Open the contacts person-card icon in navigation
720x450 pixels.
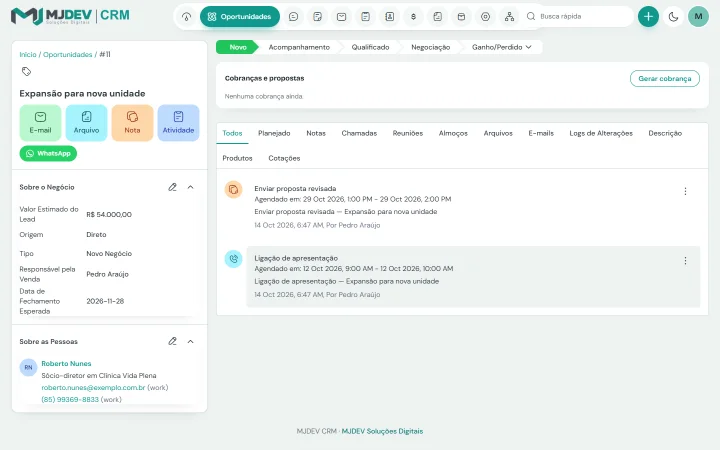point(389,17)
